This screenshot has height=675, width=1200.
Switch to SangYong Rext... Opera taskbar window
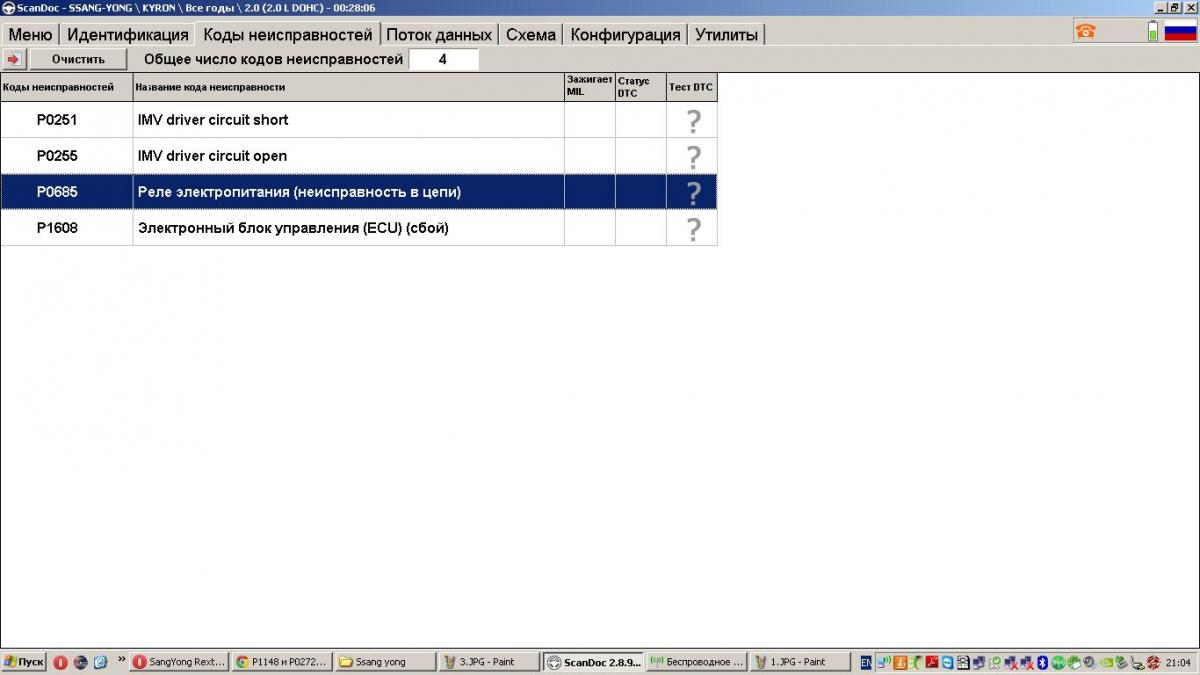[x=179, y=662]
